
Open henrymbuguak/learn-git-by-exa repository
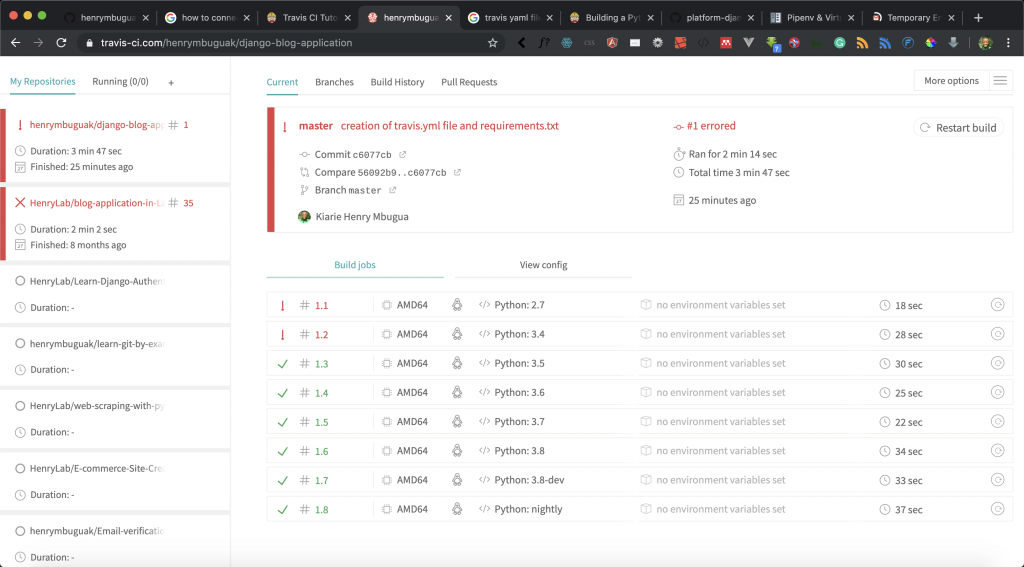[96, 344]
